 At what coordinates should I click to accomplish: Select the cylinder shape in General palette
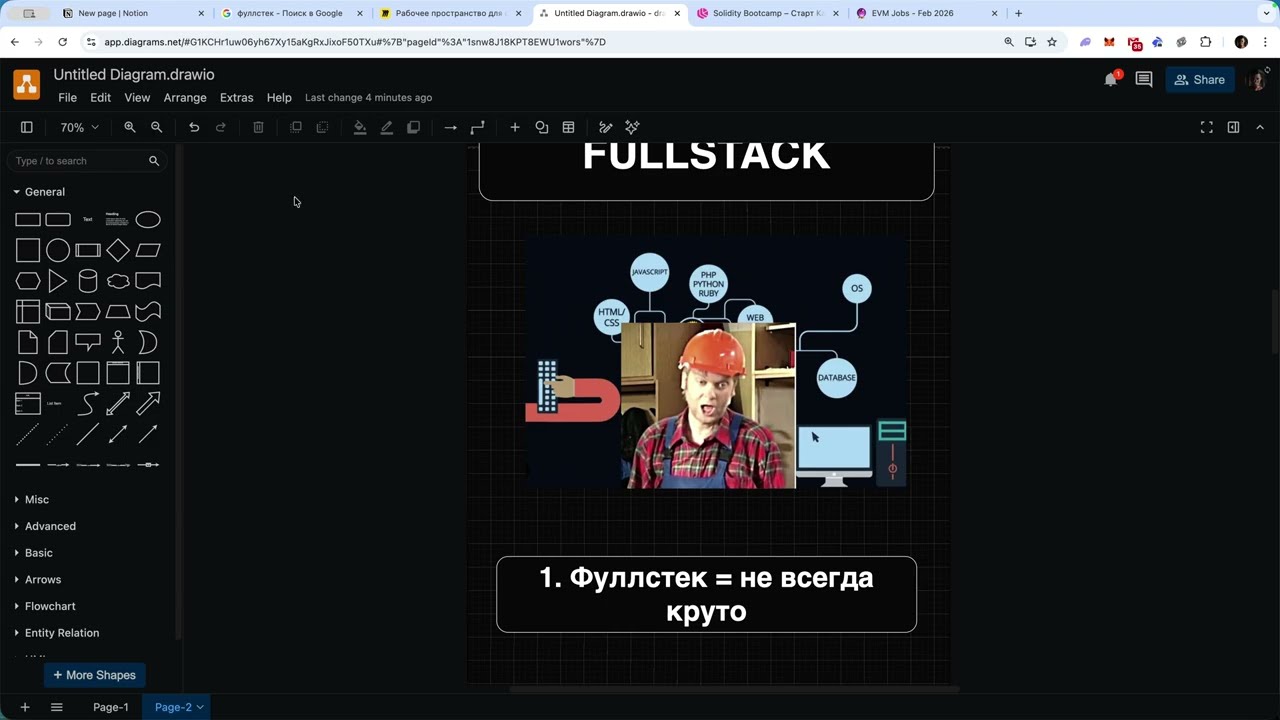[x=88, y=281]
